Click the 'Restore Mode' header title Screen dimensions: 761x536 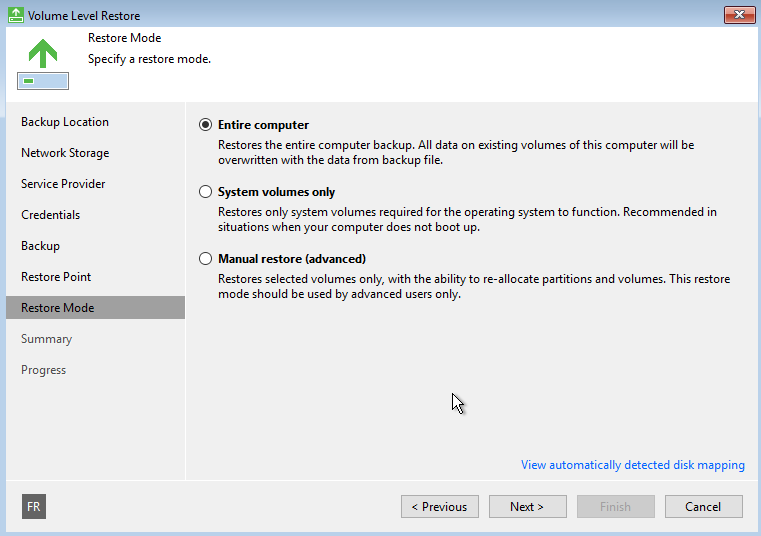[124, 38]
